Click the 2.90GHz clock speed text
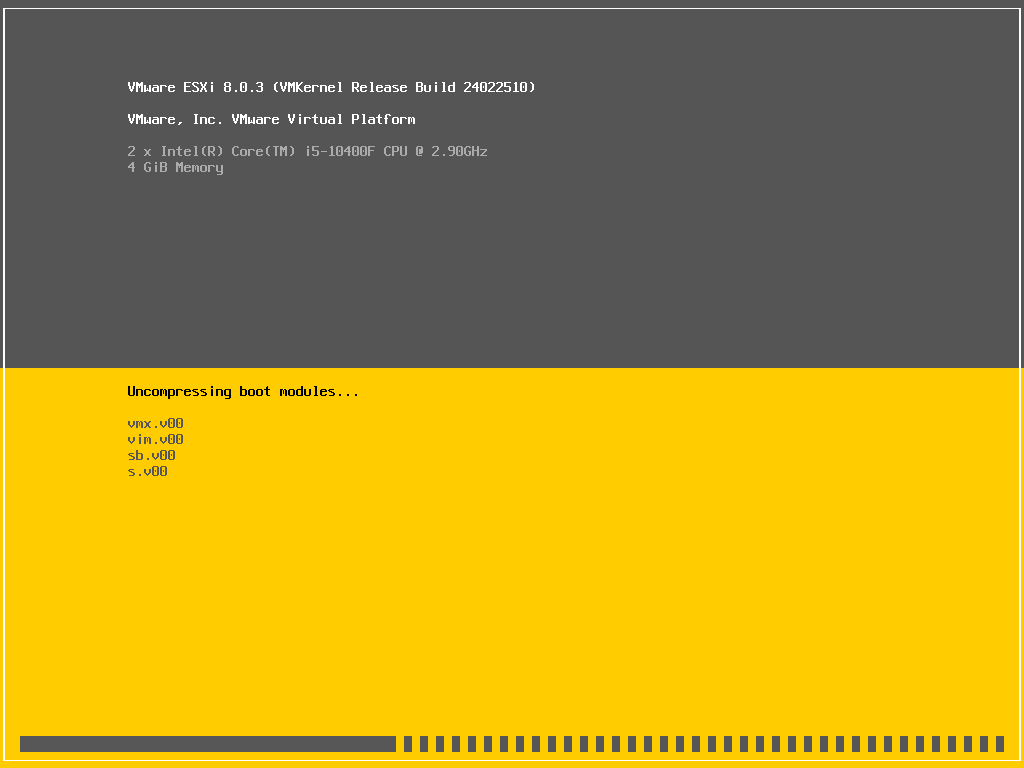The image size is (1024, 768). pyautogui.click(x=459, y=151)
